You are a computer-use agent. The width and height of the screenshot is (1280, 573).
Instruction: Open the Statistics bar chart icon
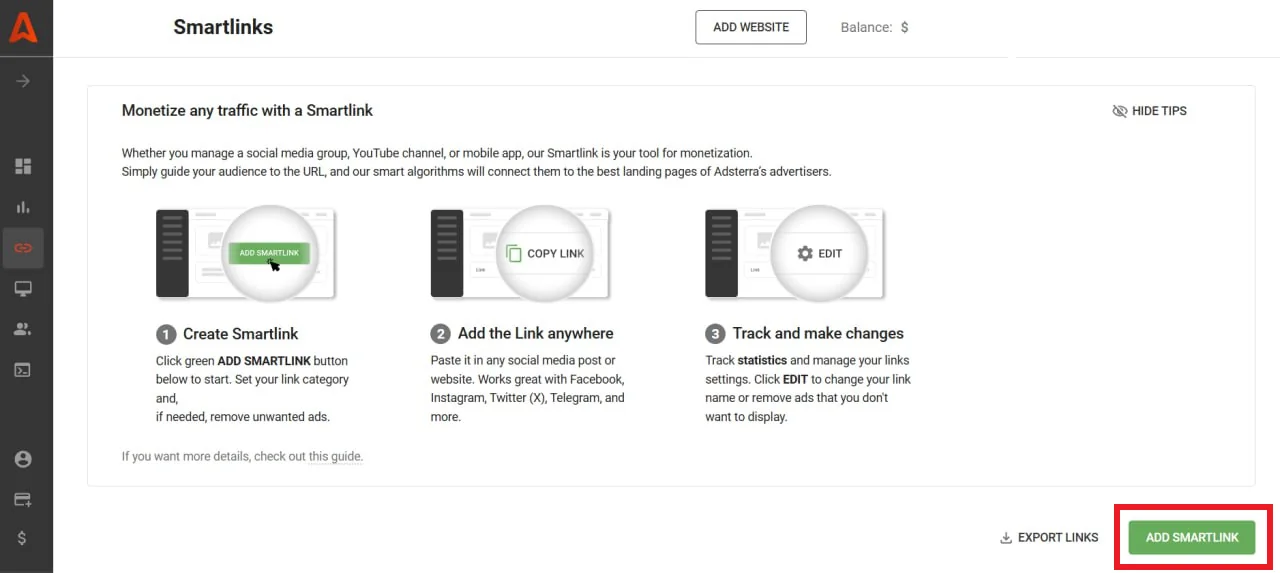[x=23, y=207]
